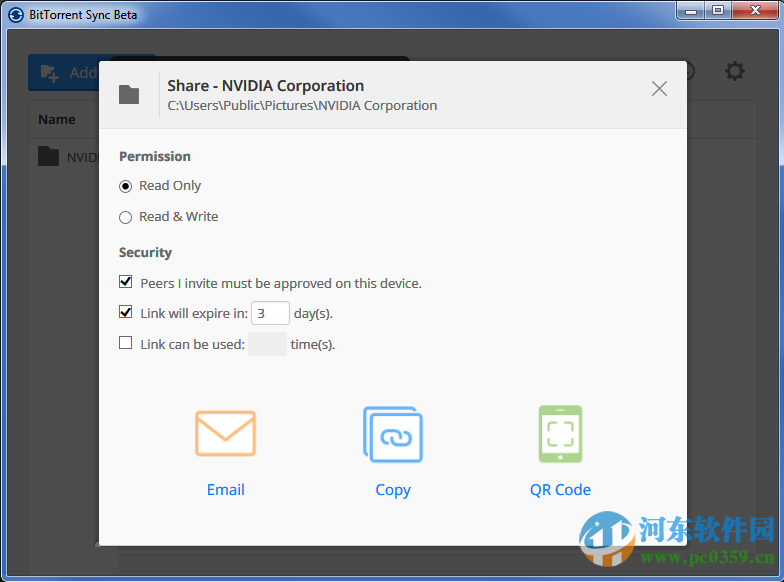The image size is (784, 582).
Task: Click the Add folder button icon
Action: (50, 73)
